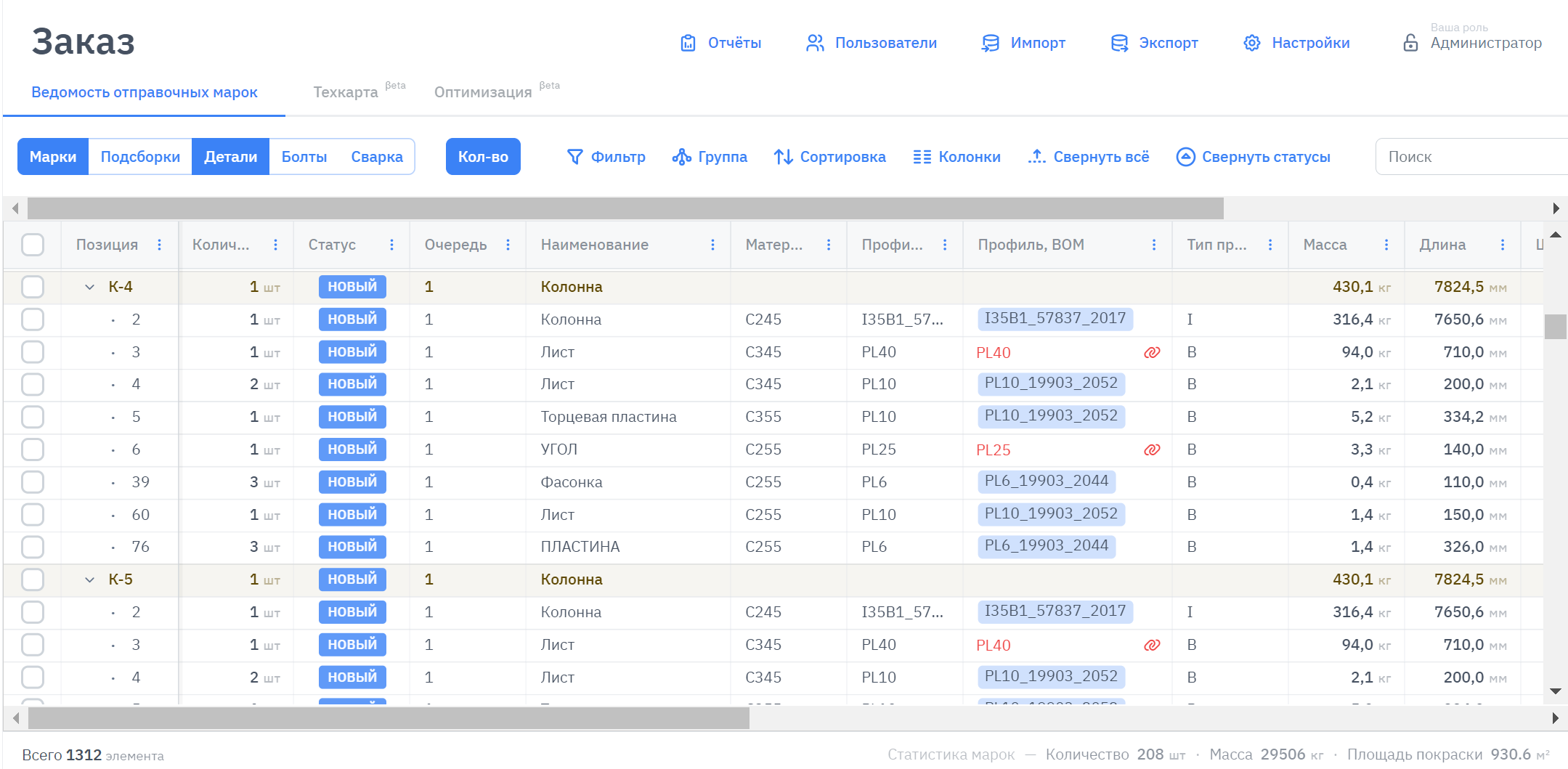
Task: Open Количество column menu dots
Action: (x=276, y=245)
